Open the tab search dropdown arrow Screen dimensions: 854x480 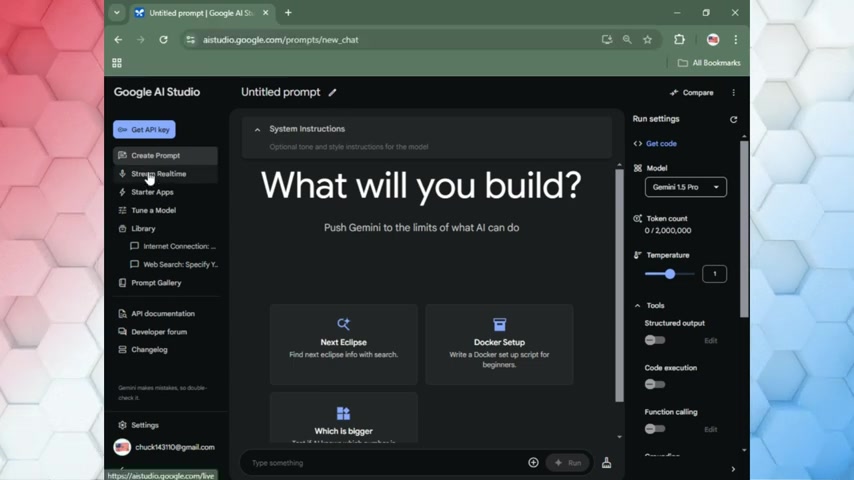pos(117,13)
